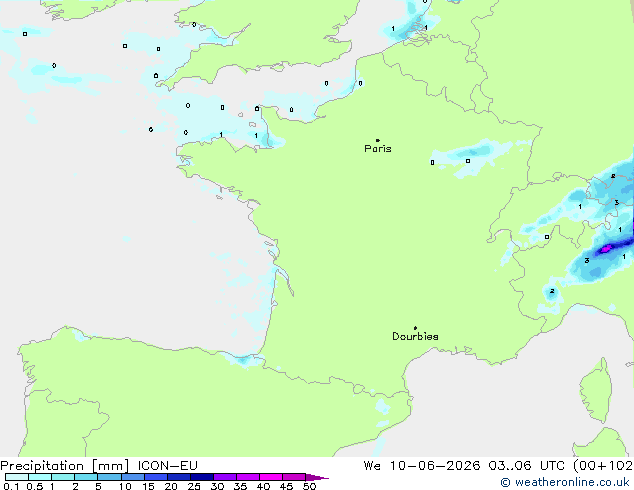Pick the 0.5–1 mm legend color swatch
The image size is (634, 490).
[x=40, y=477]
